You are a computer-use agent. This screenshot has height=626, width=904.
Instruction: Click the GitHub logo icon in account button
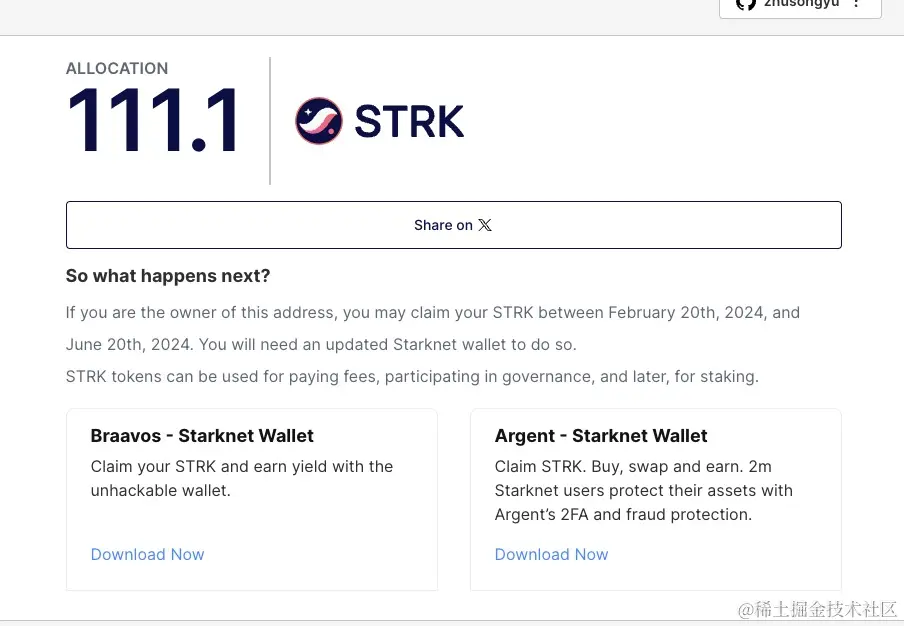(x=746, y=4)
